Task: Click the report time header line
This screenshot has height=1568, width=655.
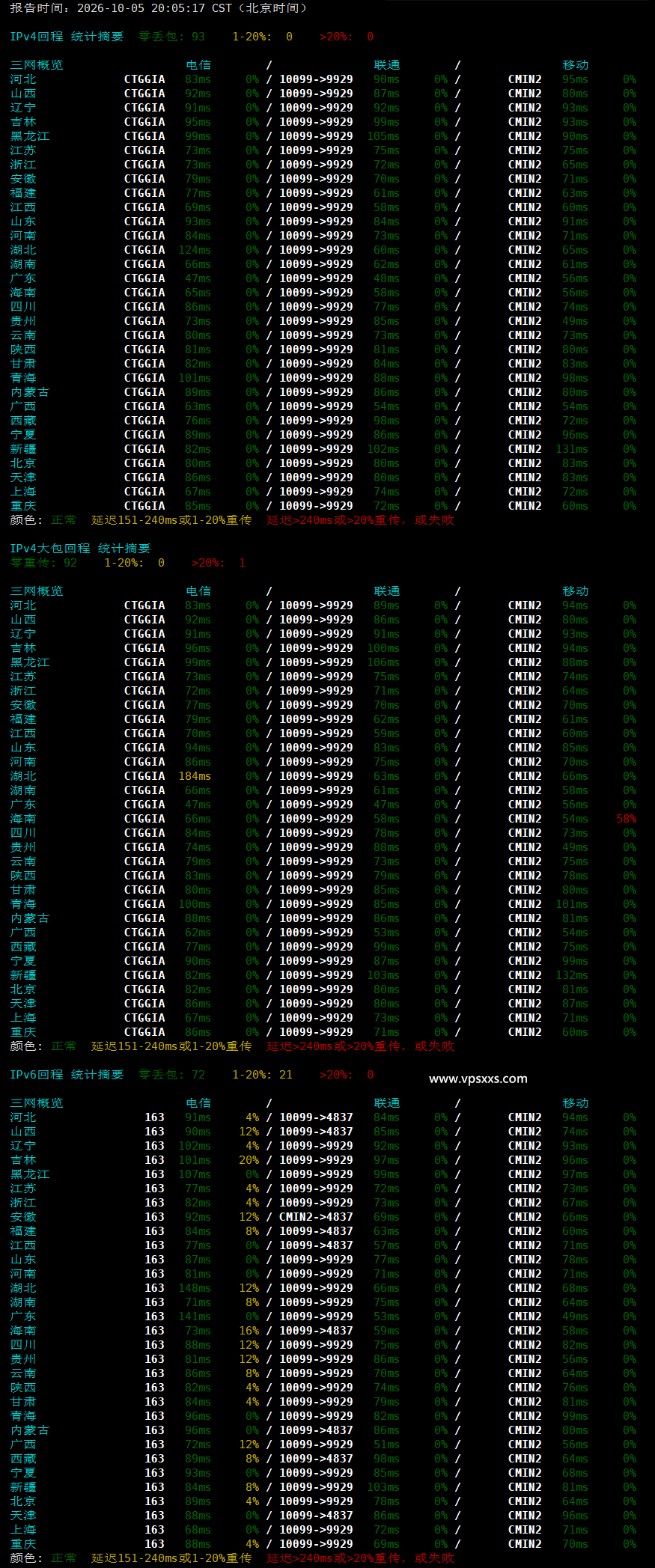Action: (159, 8)
